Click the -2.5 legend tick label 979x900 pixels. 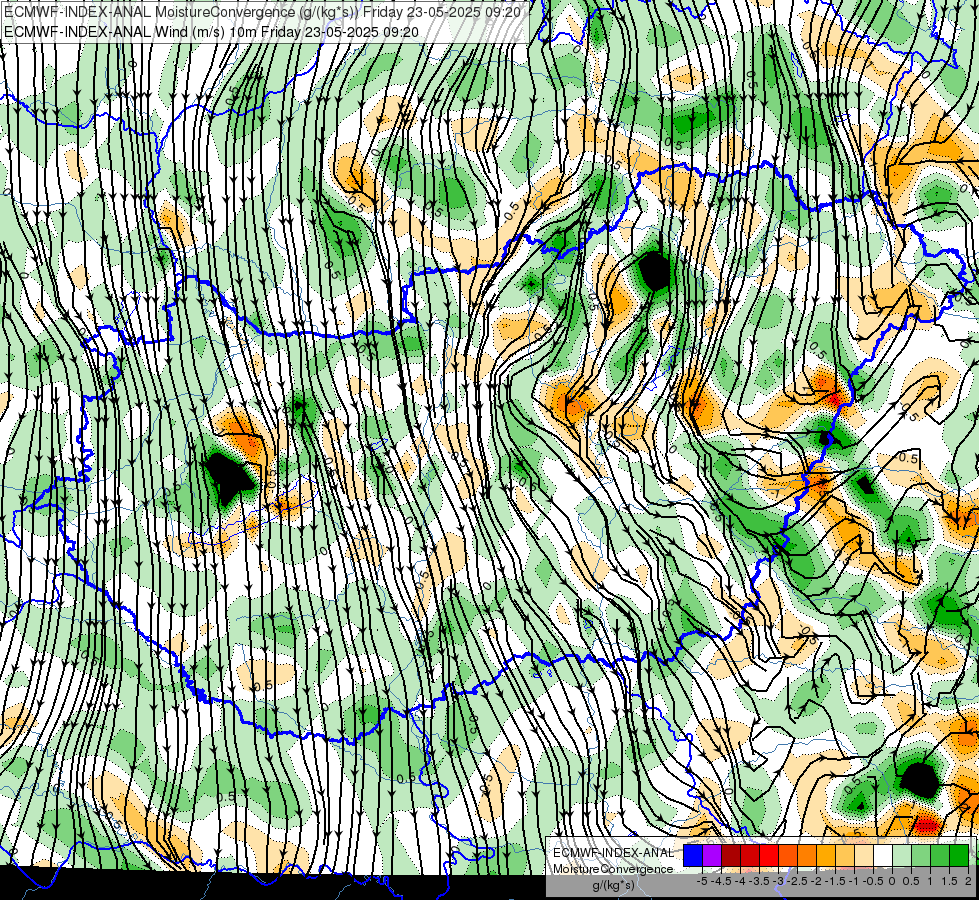point(798,881)
